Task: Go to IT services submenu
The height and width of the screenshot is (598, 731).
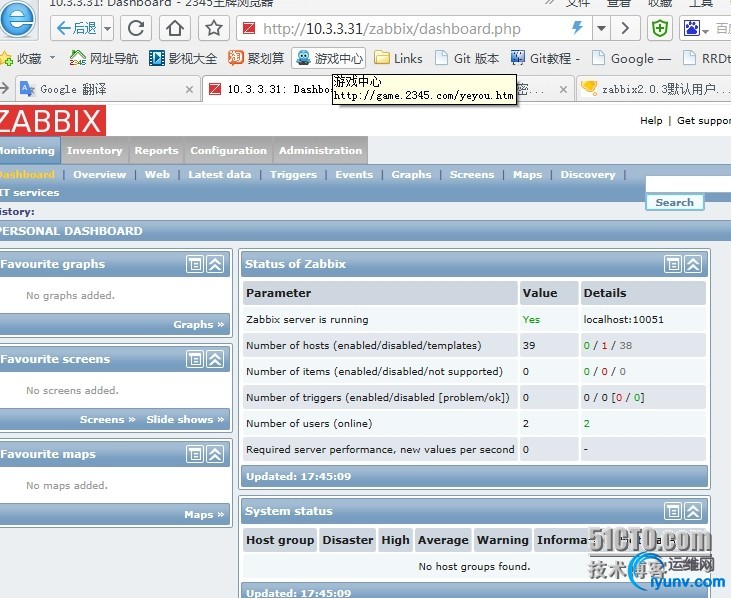Action: 29,192
